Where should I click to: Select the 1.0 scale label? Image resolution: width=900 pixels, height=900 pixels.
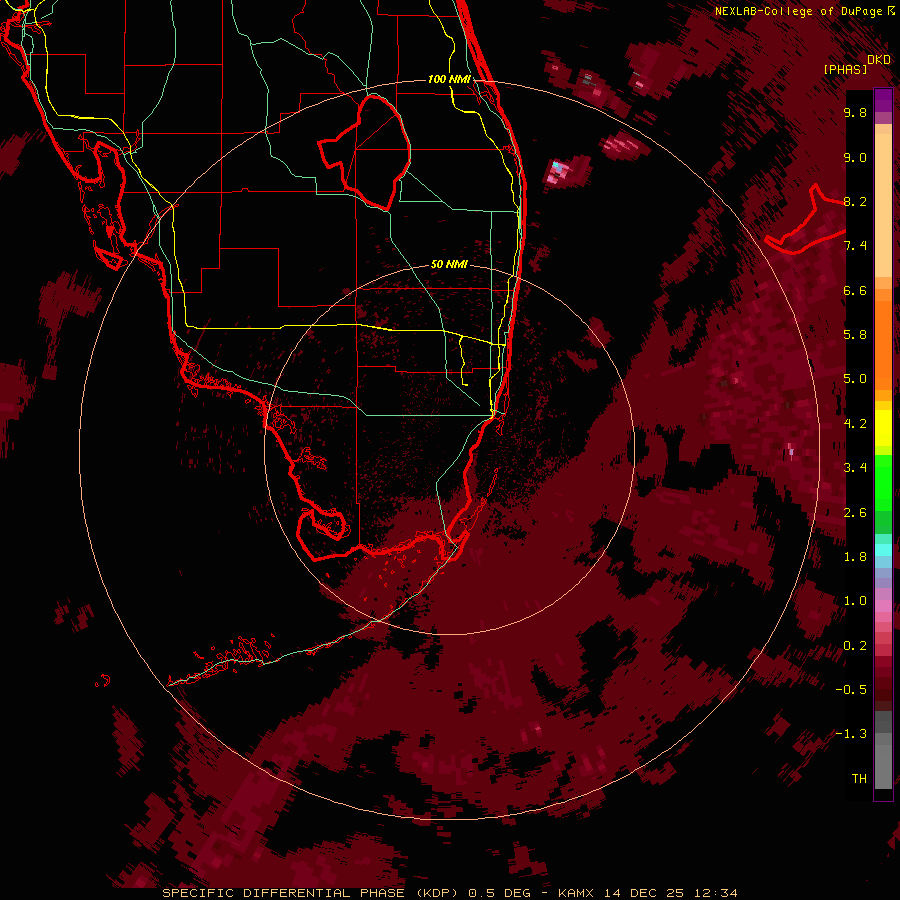(855, 601)
